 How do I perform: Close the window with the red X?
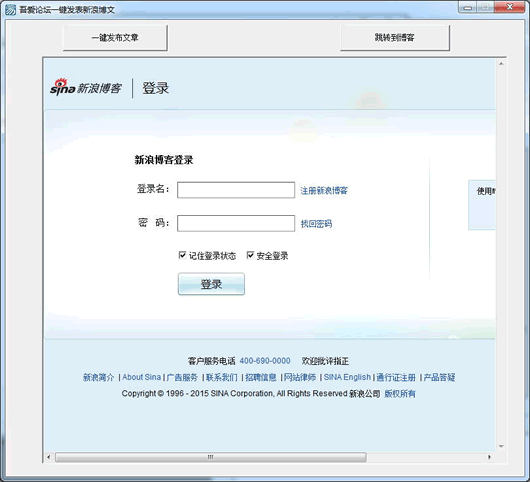(x=510, y=7)
